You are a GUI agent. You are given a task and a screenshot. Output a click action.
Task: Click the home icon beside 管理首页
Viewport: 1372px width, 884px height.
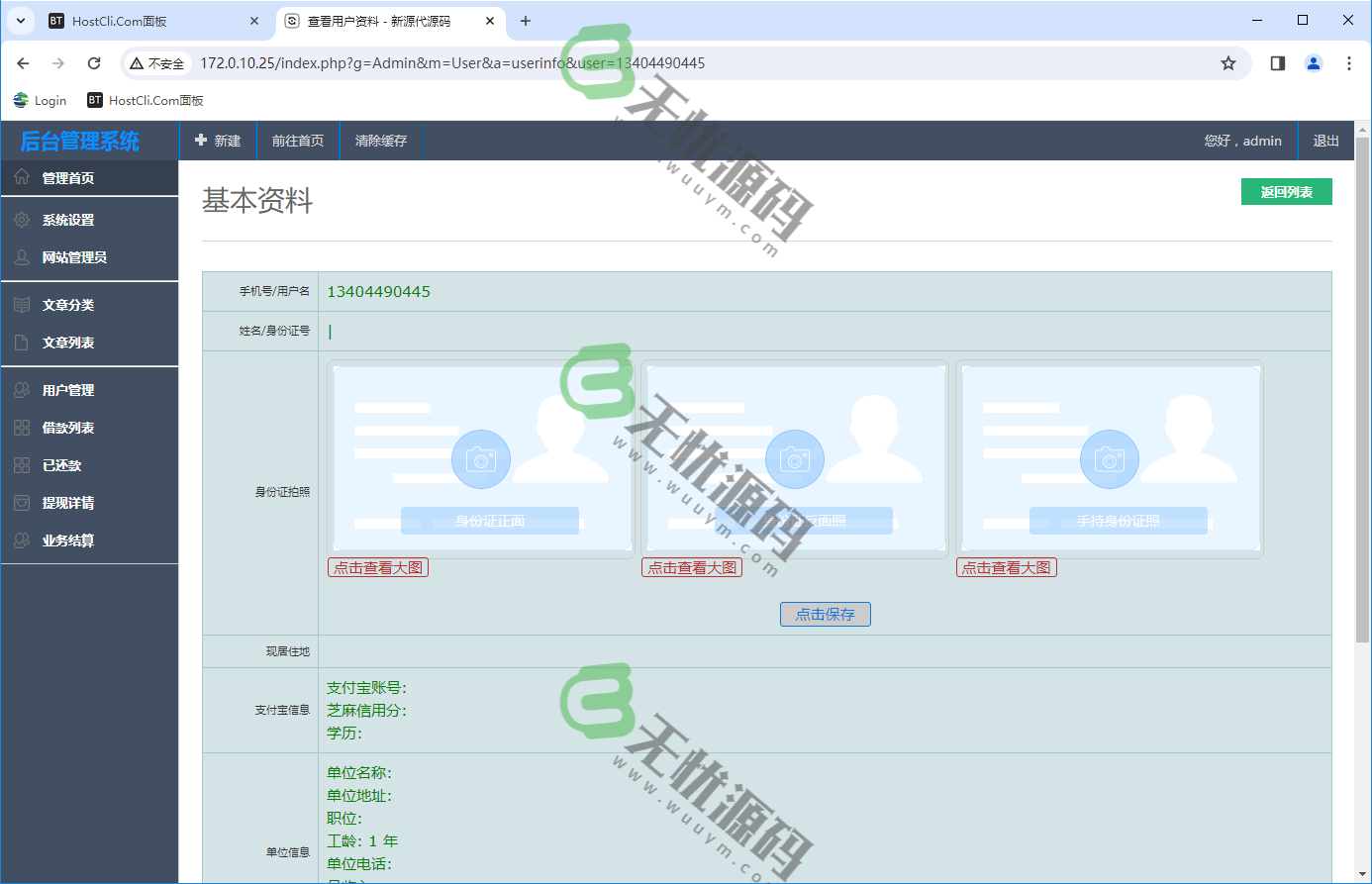tap(22, 177)
